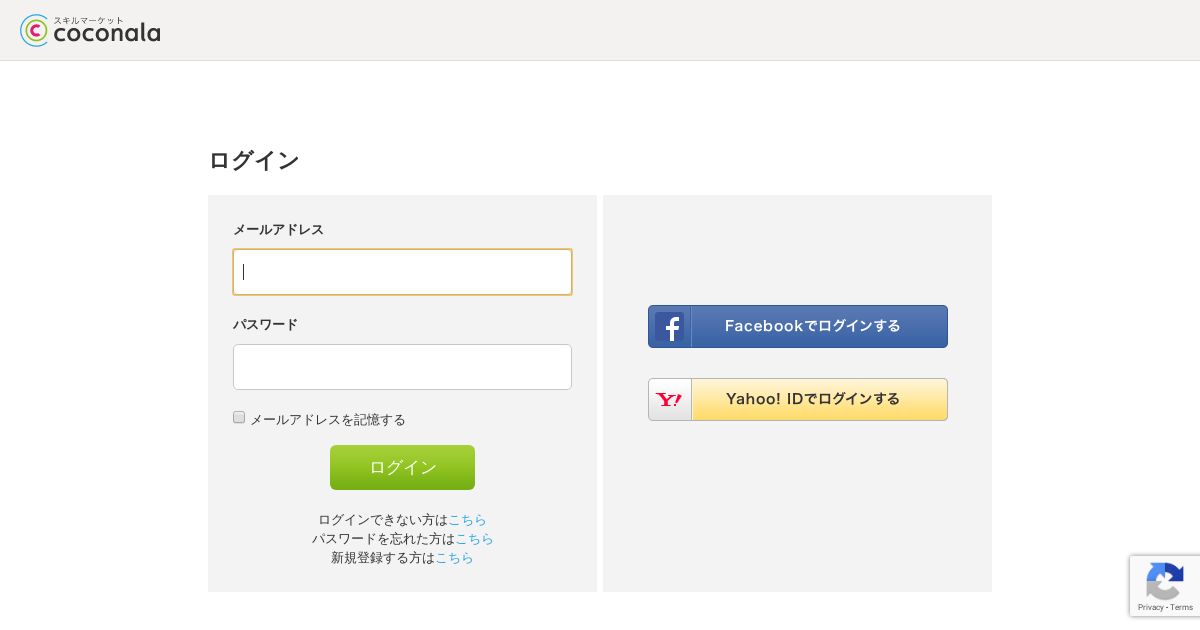Click the coconala circular logo icon
The height and width of the screenshot is (630, 1200).
[x=34, y=31]
